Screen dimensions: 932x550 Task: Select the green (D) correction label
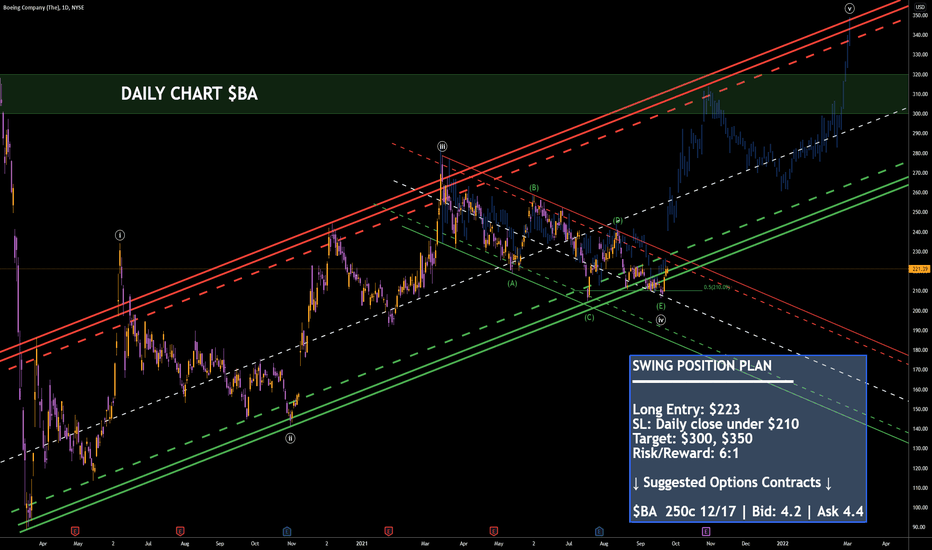coord(617,221)
